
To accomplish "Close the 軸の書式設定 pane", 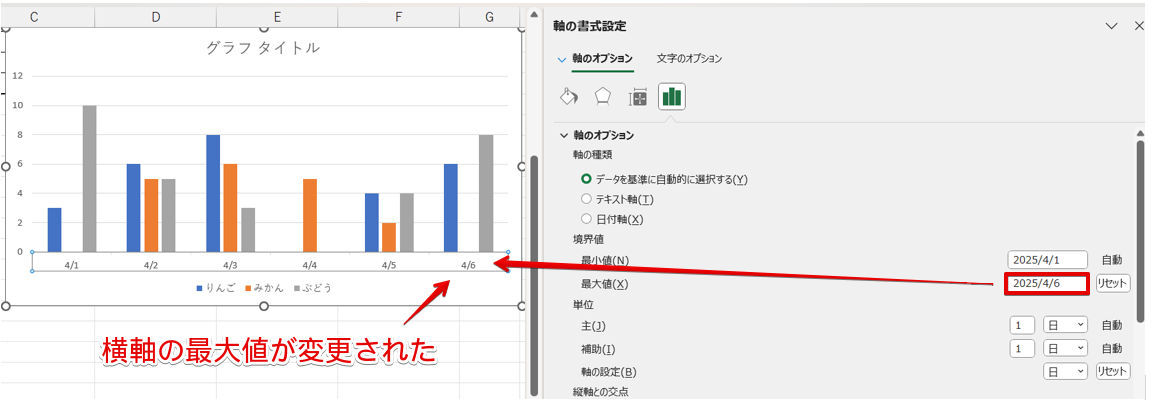I will [1138, 26].
